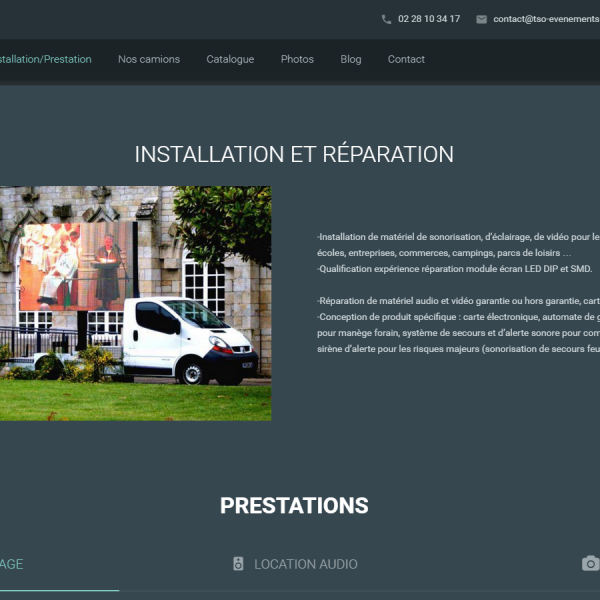Viewport: 600px width, 600px height.
Task: Go to the Nos camions page
Action: 149,59
